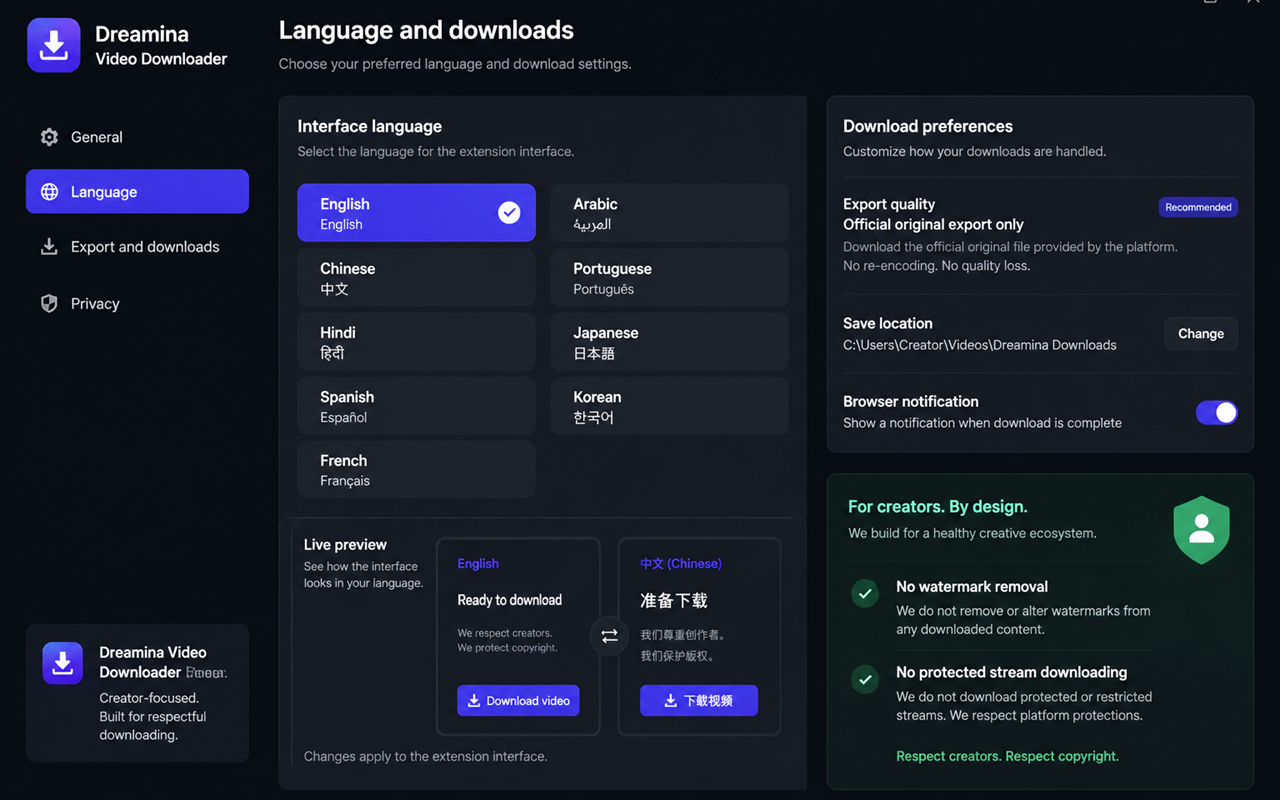Click the 'Ready to download' preview text
This screenshot has width=1280, height=800.
(509, 600)
